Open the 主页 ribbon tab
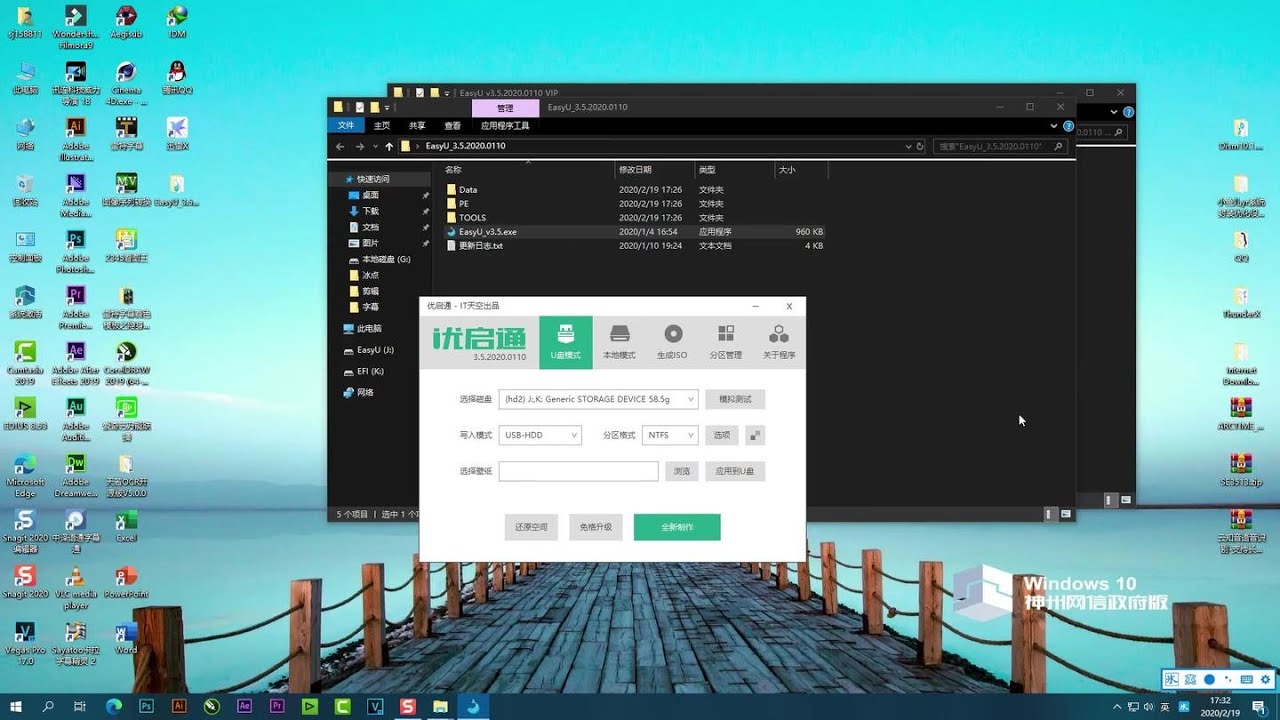 click(382, 126)
